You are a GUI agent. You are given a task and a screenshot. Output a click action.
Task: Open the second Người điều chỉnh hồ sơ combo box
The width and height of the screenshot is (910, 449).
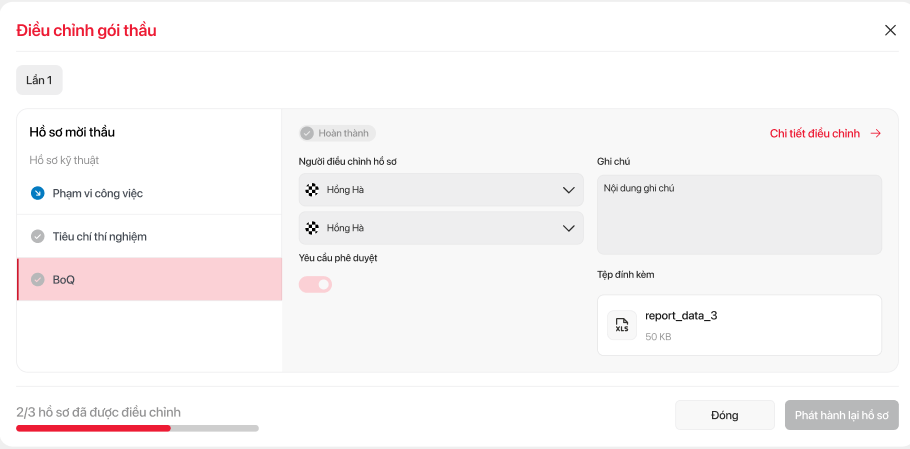click(x=440, y=228)
